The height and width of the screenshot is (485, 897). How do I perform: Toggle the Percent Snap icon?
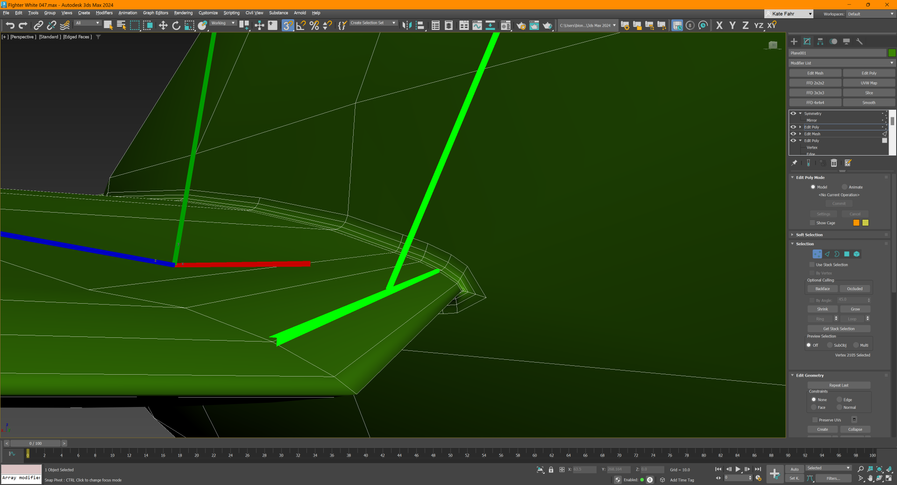(x=314, y=25)
